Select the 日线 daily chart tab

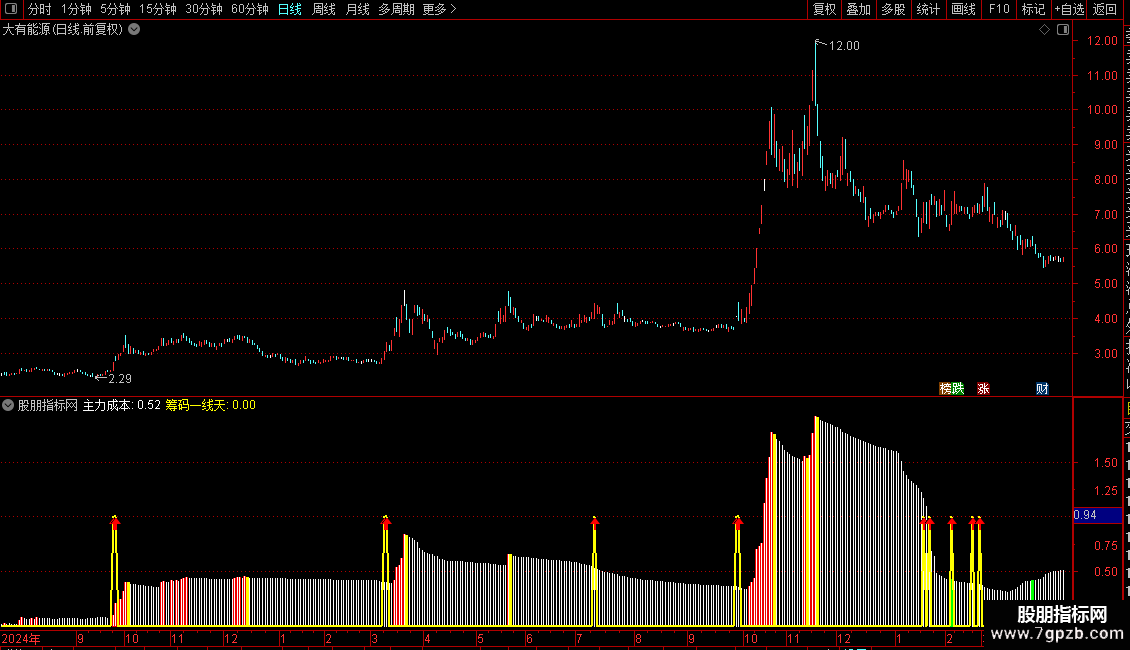(290, 9)
